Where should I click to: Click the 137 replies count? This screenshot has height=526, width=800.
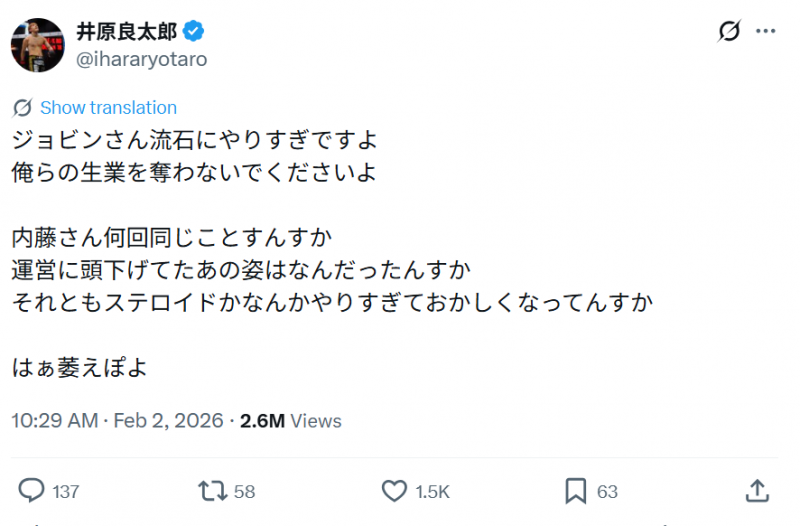pos(65,491)
